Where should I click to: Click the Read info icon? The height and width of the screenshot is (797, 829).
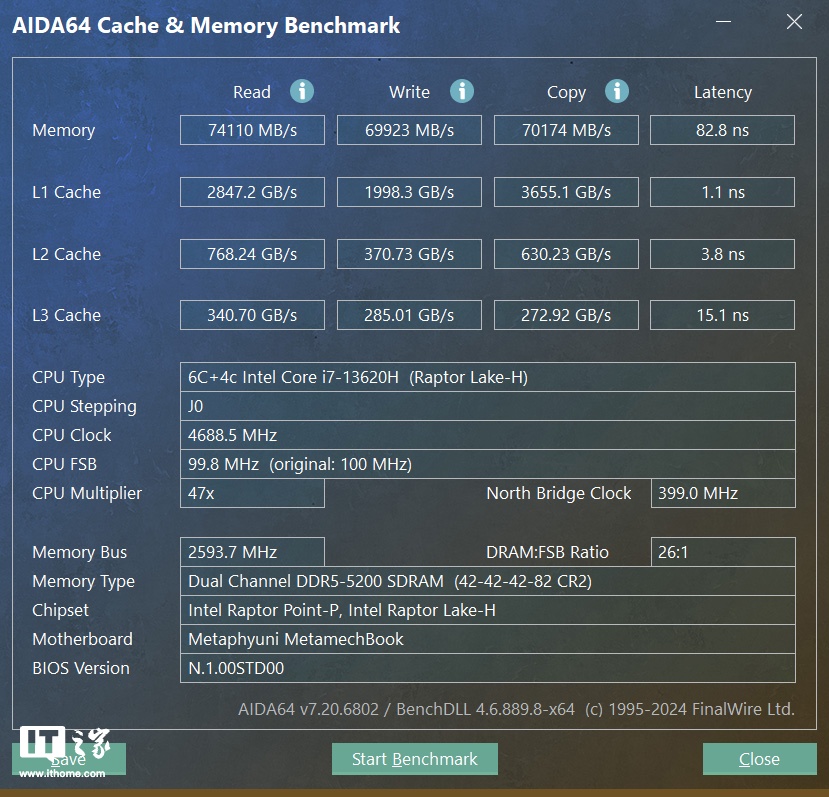[302, 92]
